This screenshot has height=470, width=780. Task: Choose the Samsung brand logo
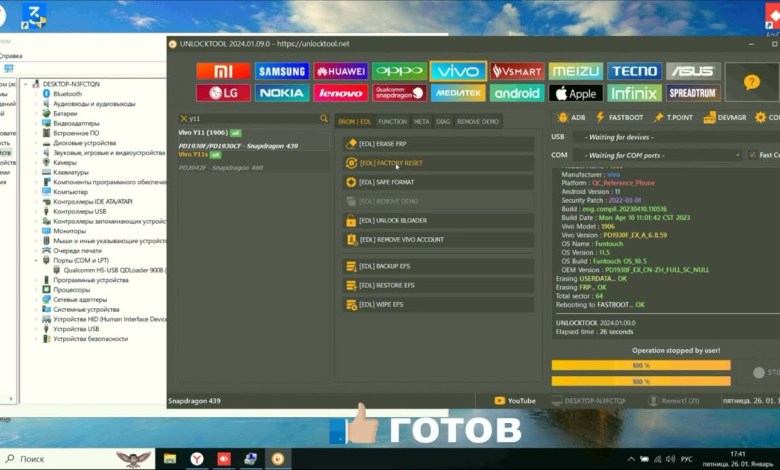click(282, 71)
